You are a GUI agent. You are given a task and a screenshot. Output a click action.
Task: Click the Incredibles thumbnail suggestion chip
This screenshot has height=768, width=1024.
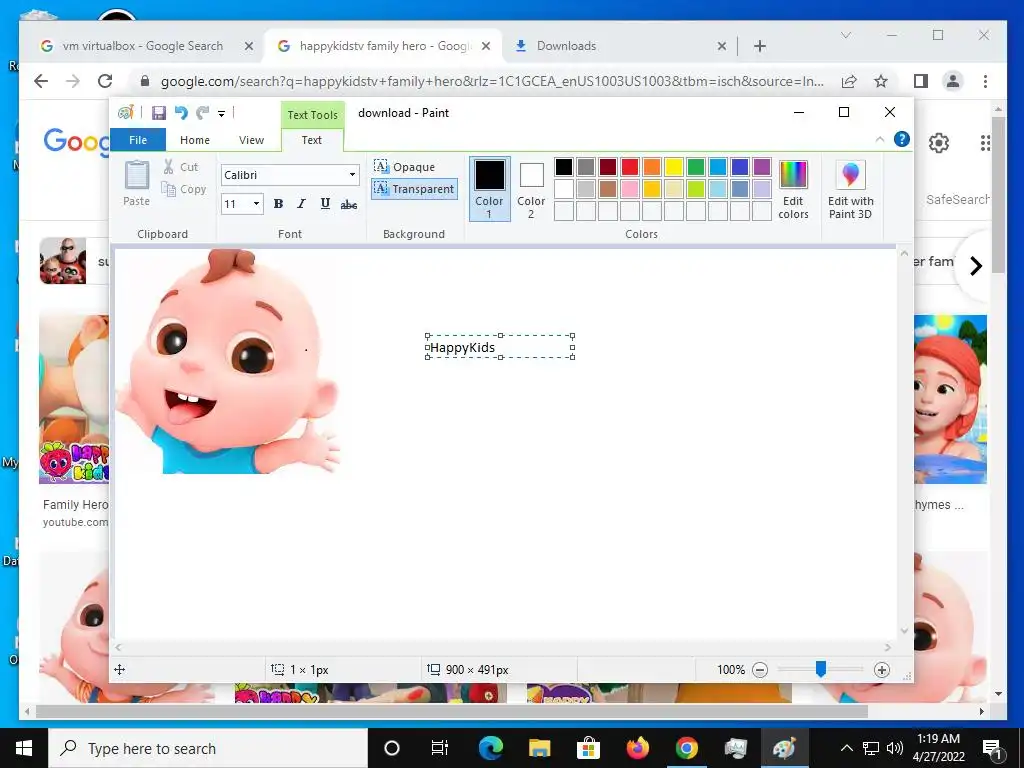[63, 261]
